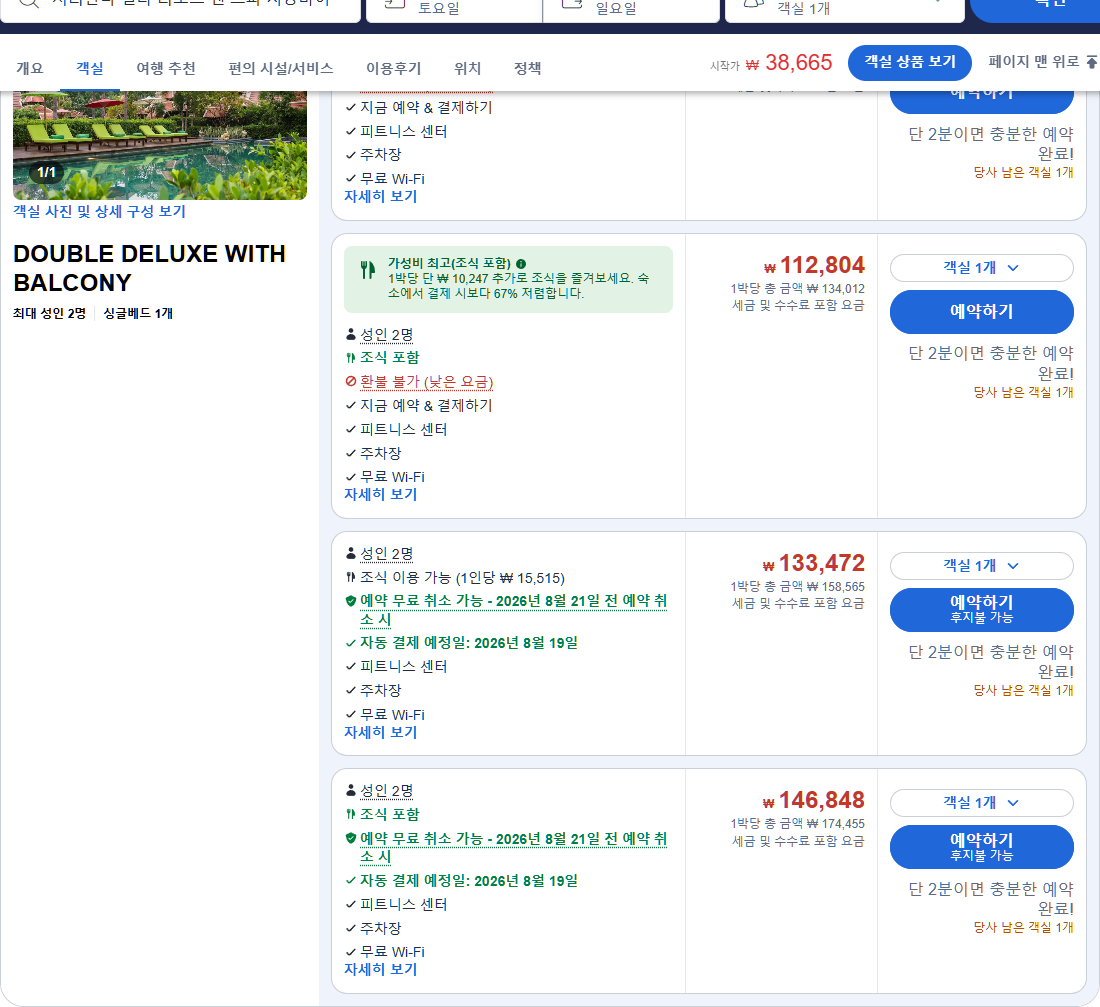This screenshot has width=1100, height=1007.
Task: Click the info icon next to 가성비 최고(조식 포함)
Action: tap(521, 264)
